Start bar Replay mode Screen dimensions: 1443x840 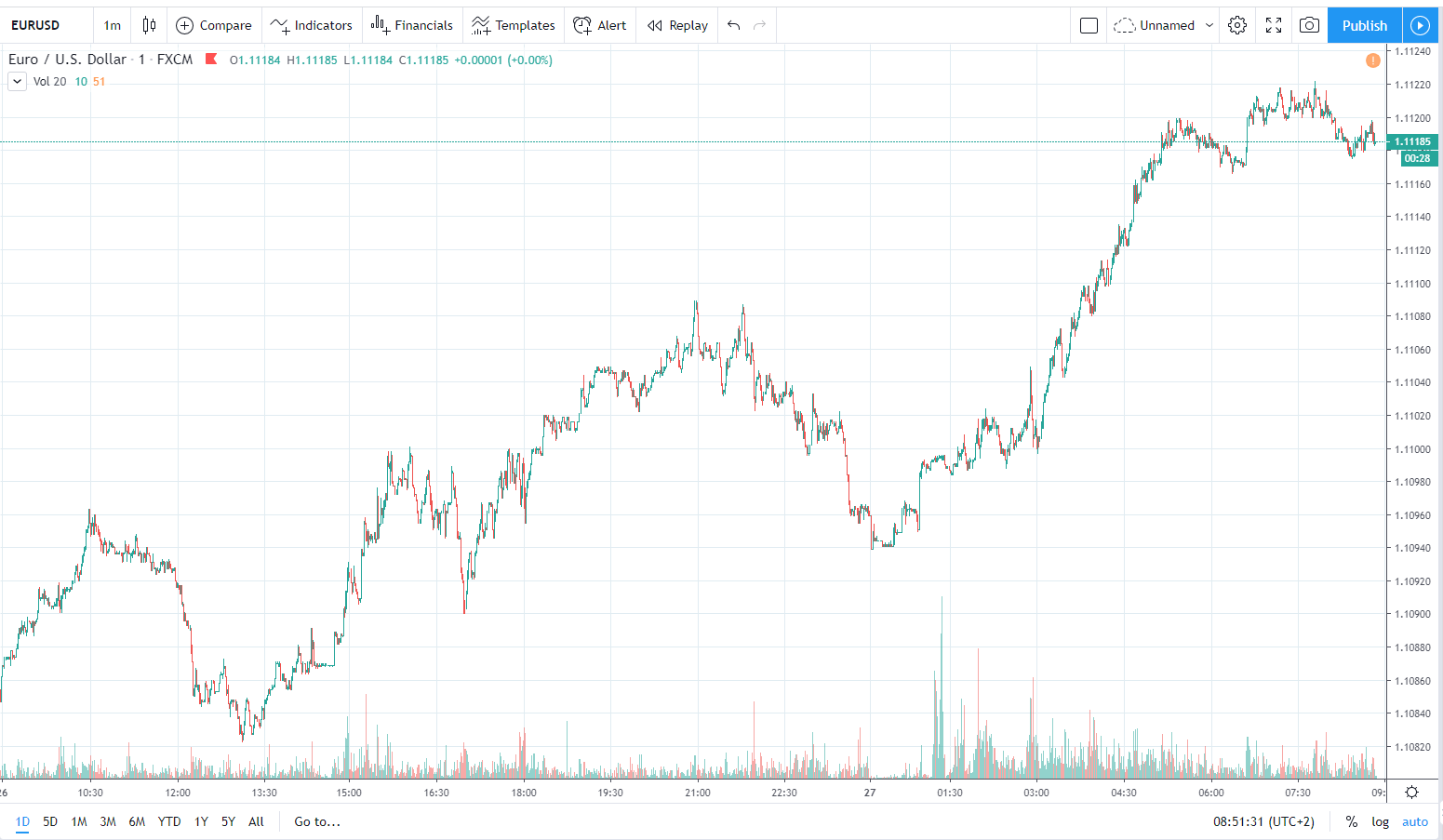point(678,25)
